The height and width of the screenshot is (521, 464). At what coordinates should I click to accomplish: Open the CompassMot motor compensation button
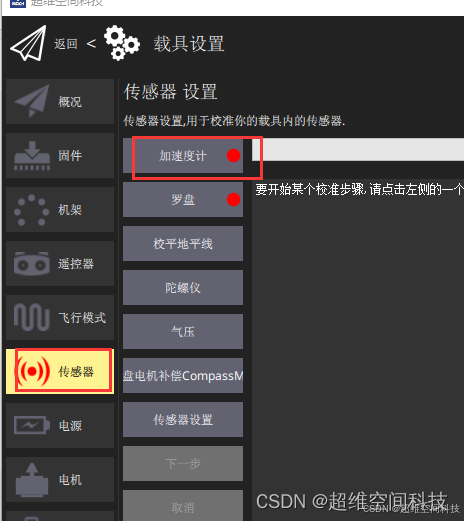click(183, 376)
